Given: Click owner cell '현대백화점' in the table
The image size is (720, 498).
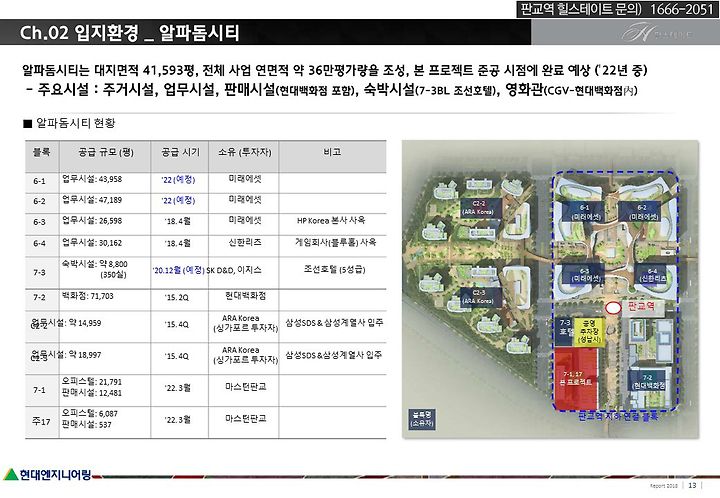Looking at the screenshot, I should pyautogui.click(x=246, y=296).
